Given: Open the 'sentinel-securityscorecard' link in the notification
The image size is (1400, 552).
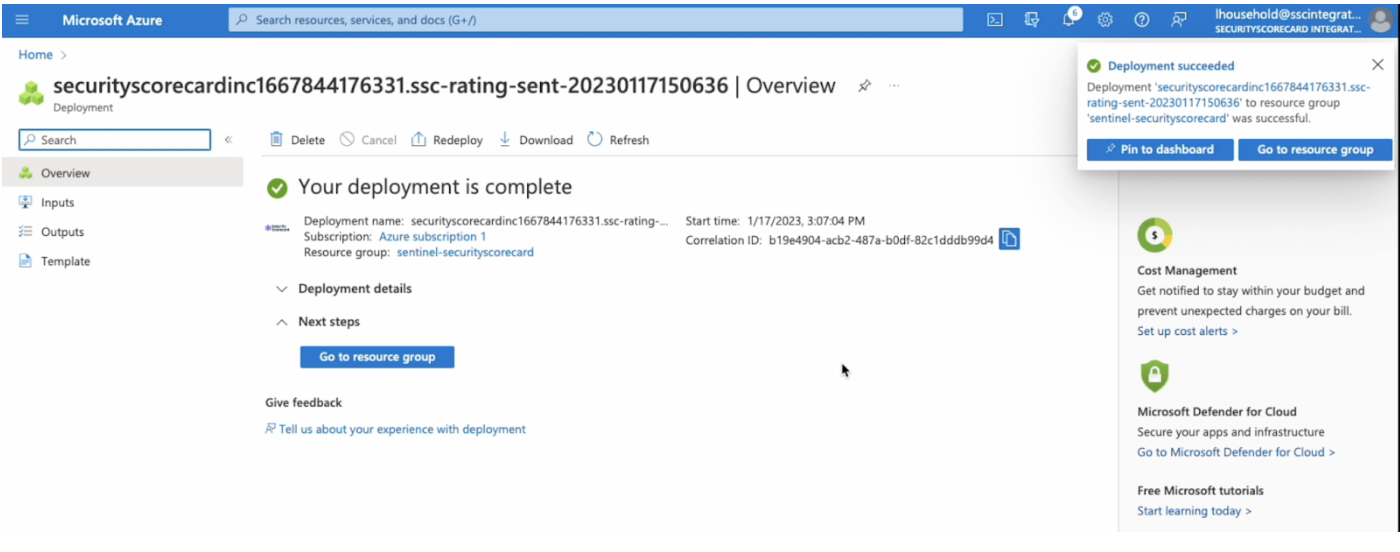Looking at the screenshot, I should click(1157, 118).
